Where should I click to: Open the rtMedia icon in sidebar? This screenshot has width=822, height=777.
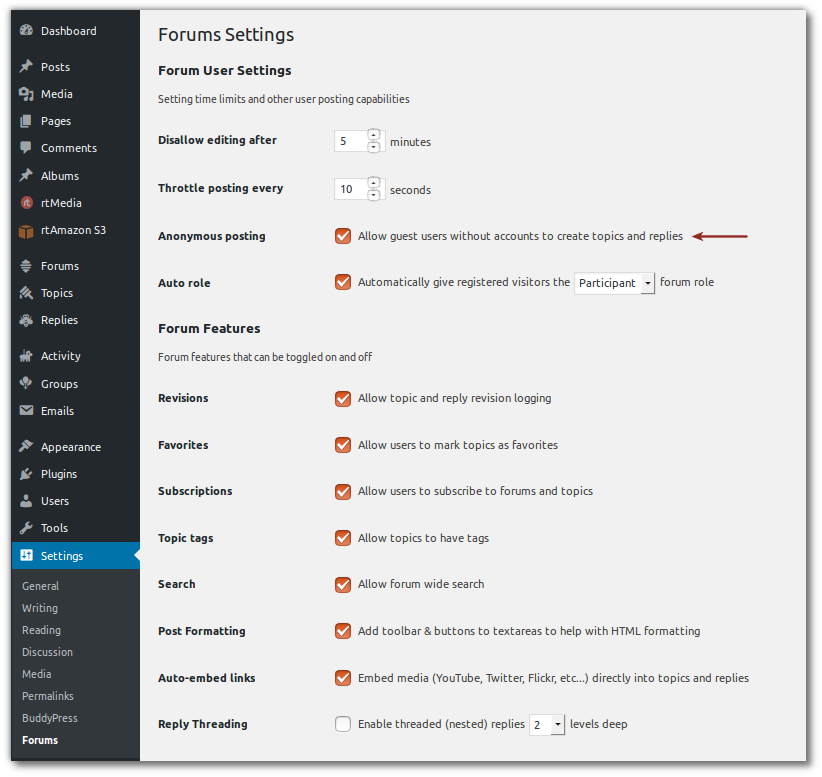[26, 203]
